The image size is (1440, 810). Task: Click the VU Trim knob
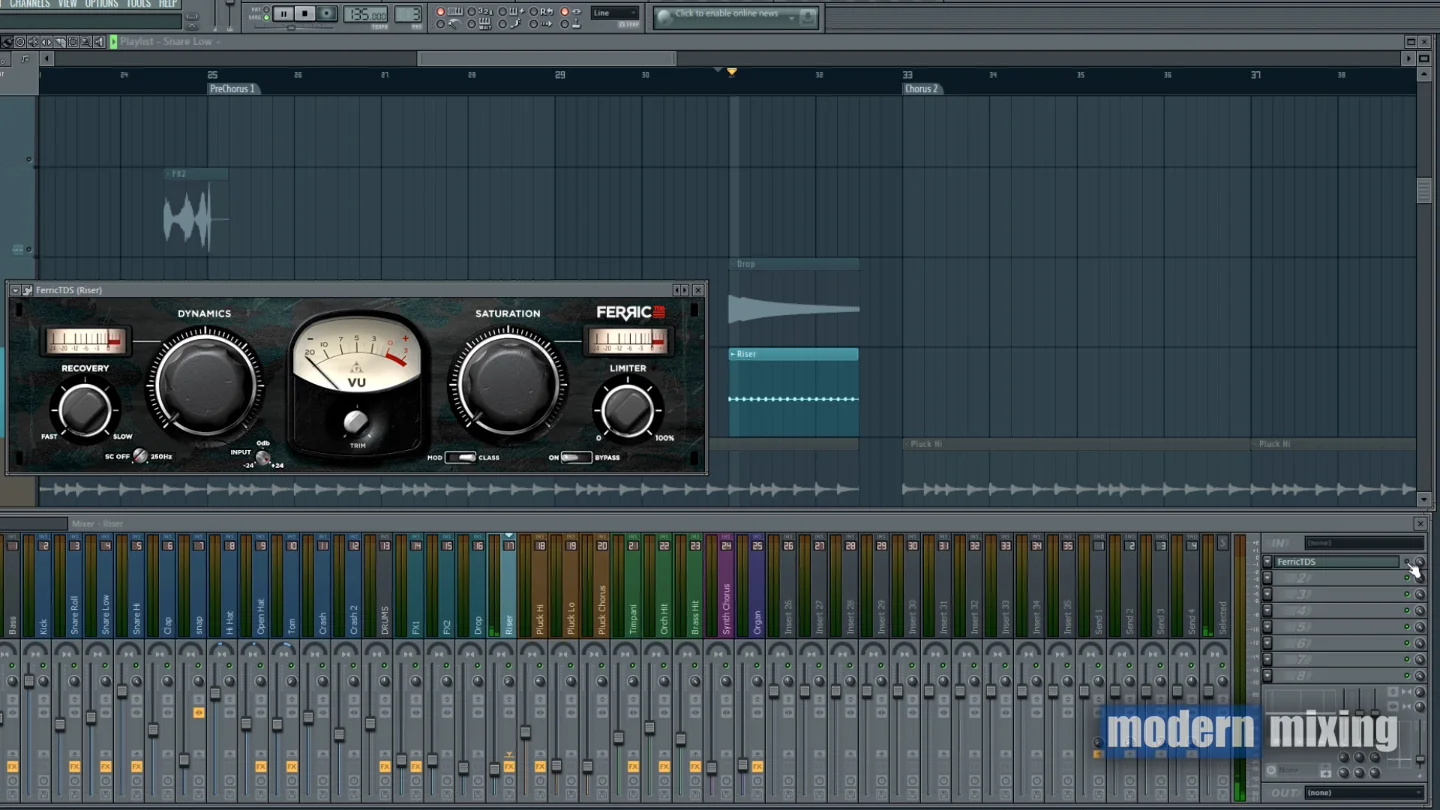(x=356, y=423)
